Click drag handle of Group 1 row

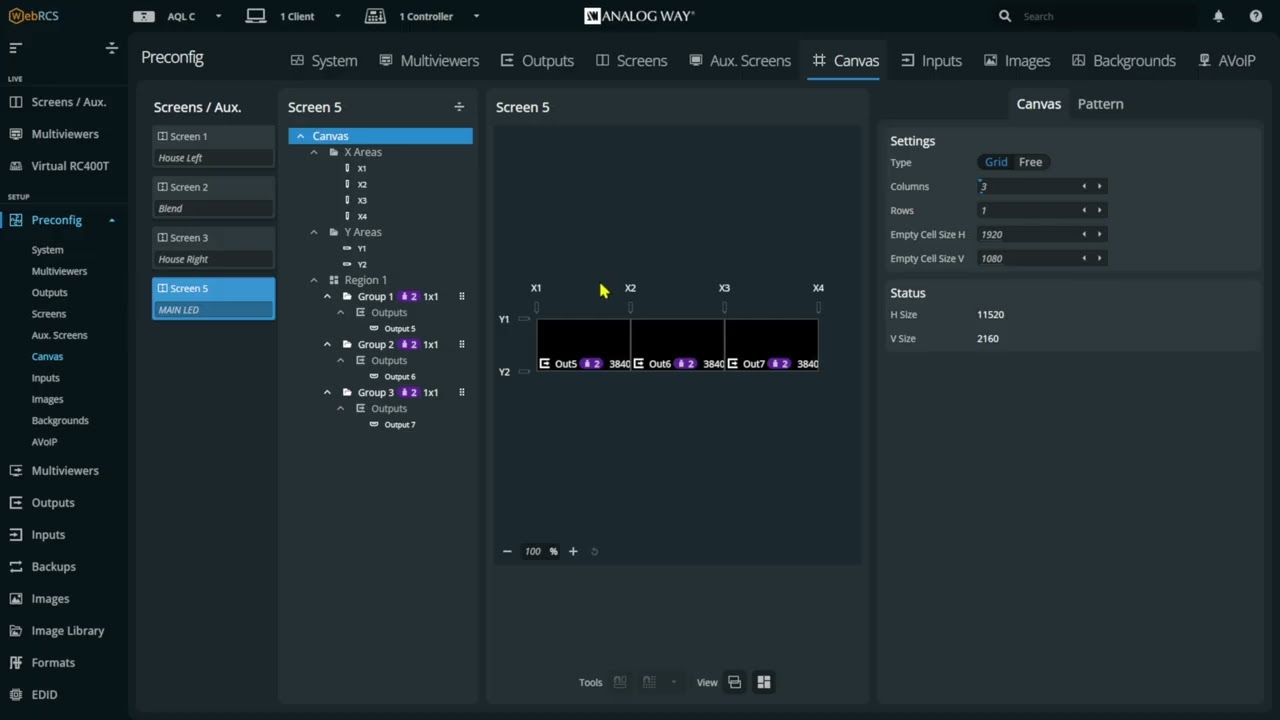coord(462,297)
